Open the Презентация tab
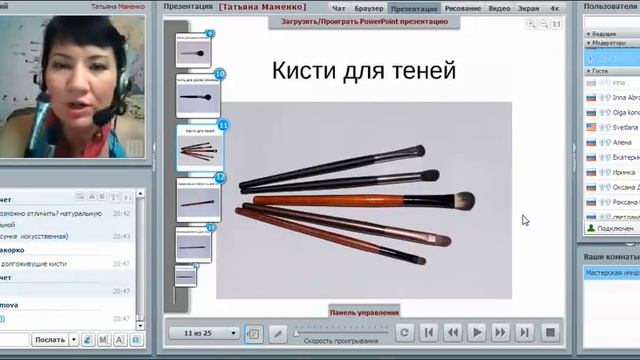 (414, 8)
